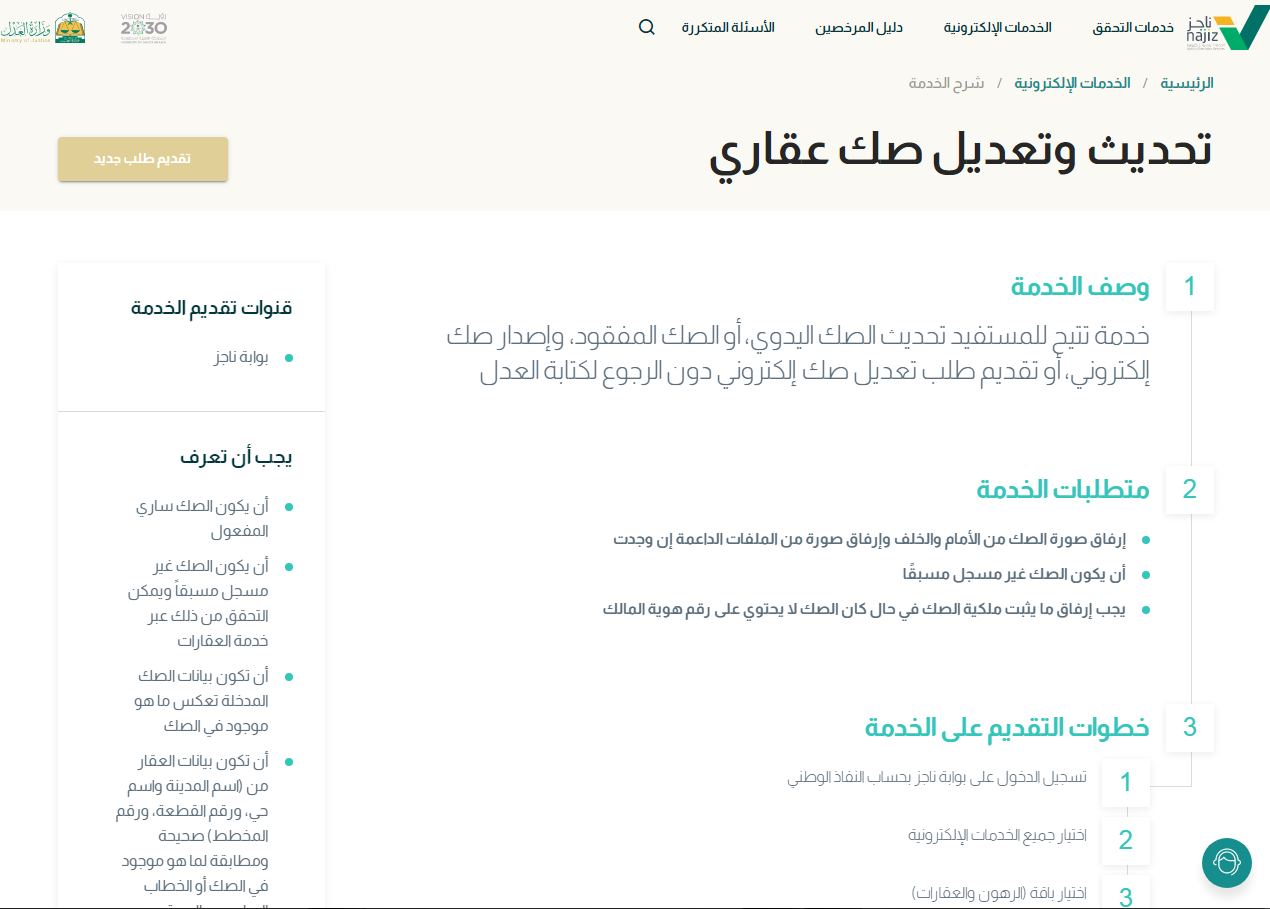This screenshot has width=1270, height=909.
Task: Click the Ministry of Justice logo
Action: (43, 28)
